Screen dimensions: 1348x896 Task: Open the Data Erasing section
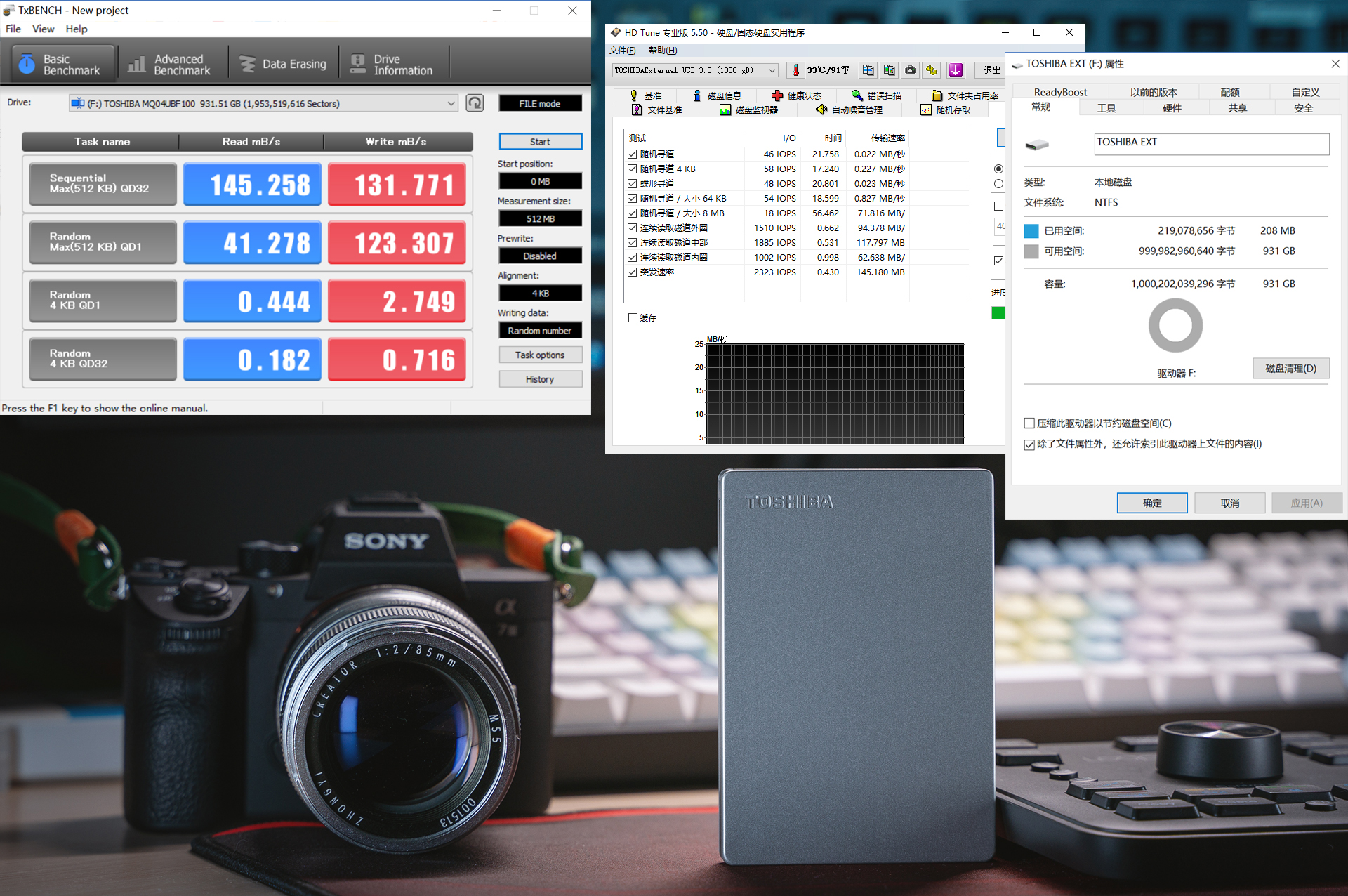[x=284, y=65]
